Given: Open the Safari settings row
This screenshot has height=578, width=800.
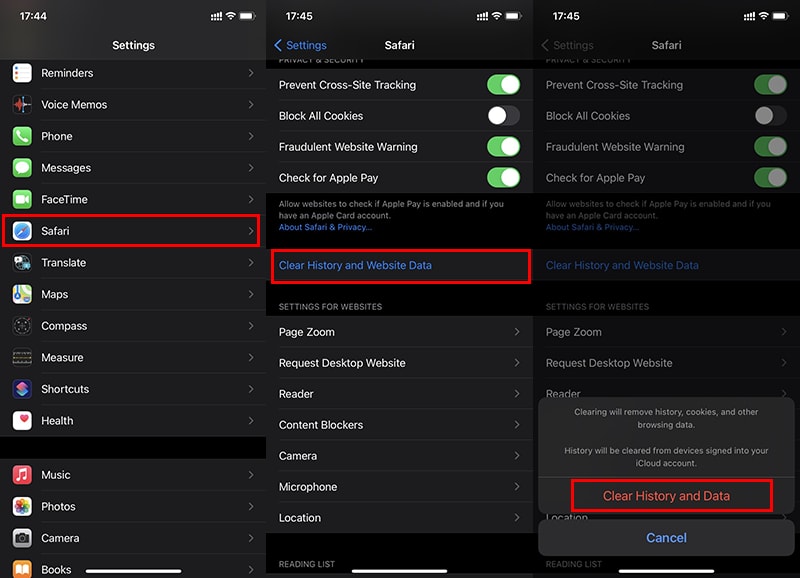Looking at the screenshot, I should pyautogui.click(x=132, y=231).
